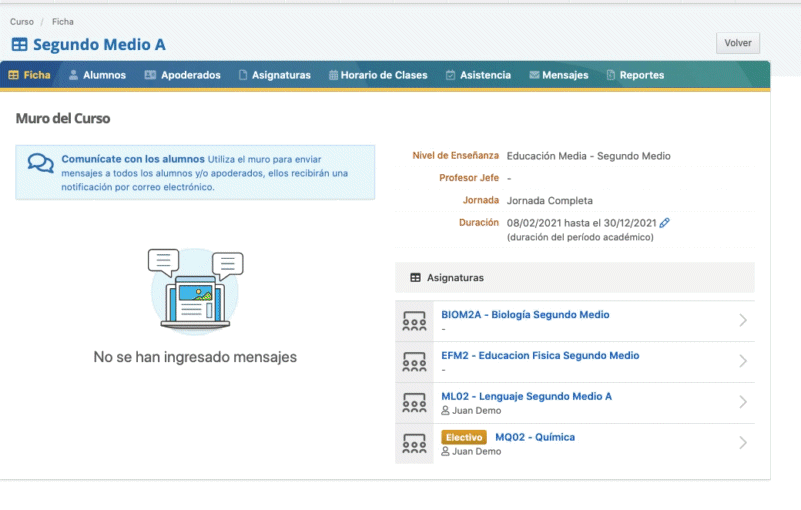Click the Duración label
Image resolution: width=801 pixels, height=510 pixels.
click(x=479, y=222)
